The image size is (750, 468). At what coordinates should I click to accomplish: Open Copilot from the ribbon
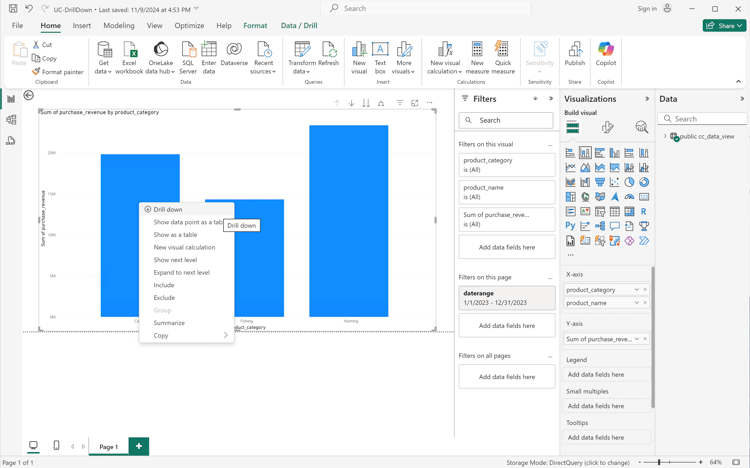pyautogui.click(x=606, y=54)
